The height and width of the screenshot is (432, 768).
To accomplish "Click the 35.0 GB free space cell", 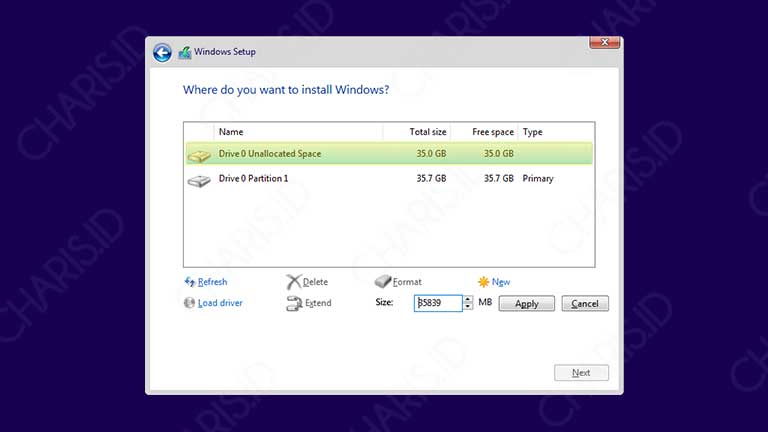I will click(x=499, y=153).
